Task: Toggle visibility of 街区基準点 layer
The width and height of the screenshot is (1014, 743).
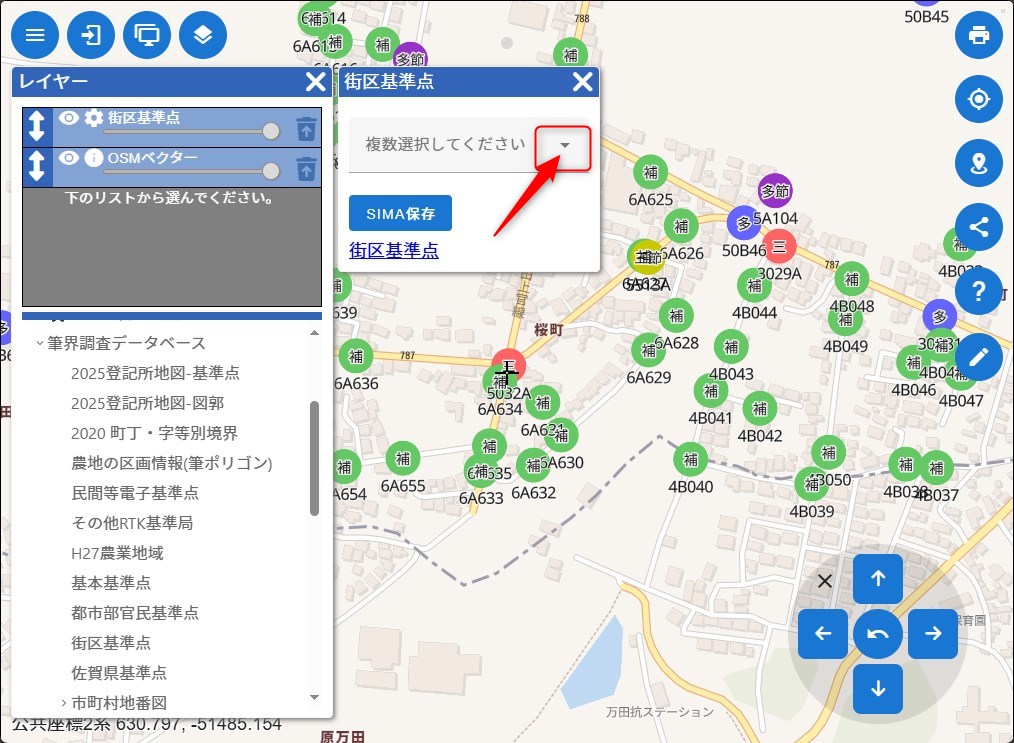Action: [68, 118]
